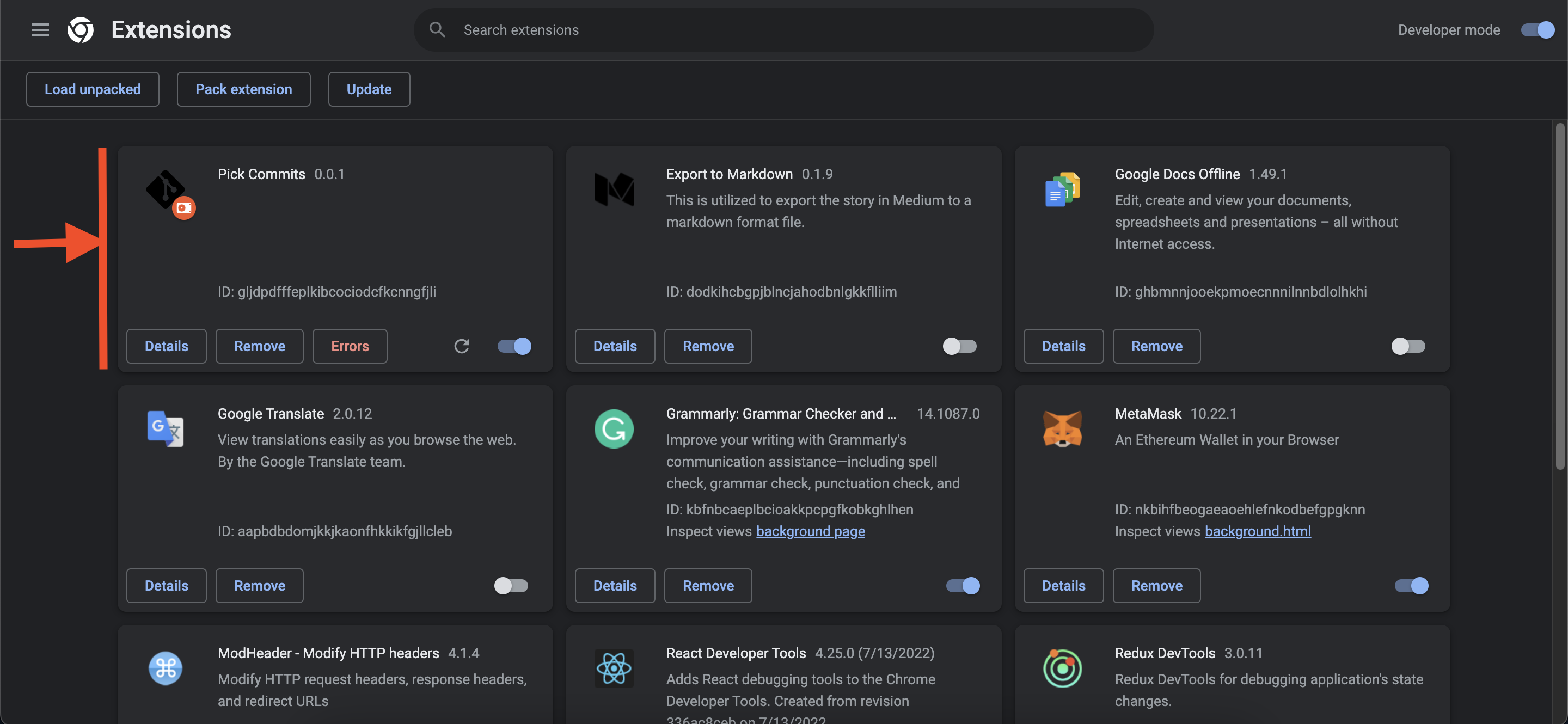Open Errors for Pick Commits
The width and height of the screenshot is (1568, 724).
pyautogui.click(x=350, y=346)
